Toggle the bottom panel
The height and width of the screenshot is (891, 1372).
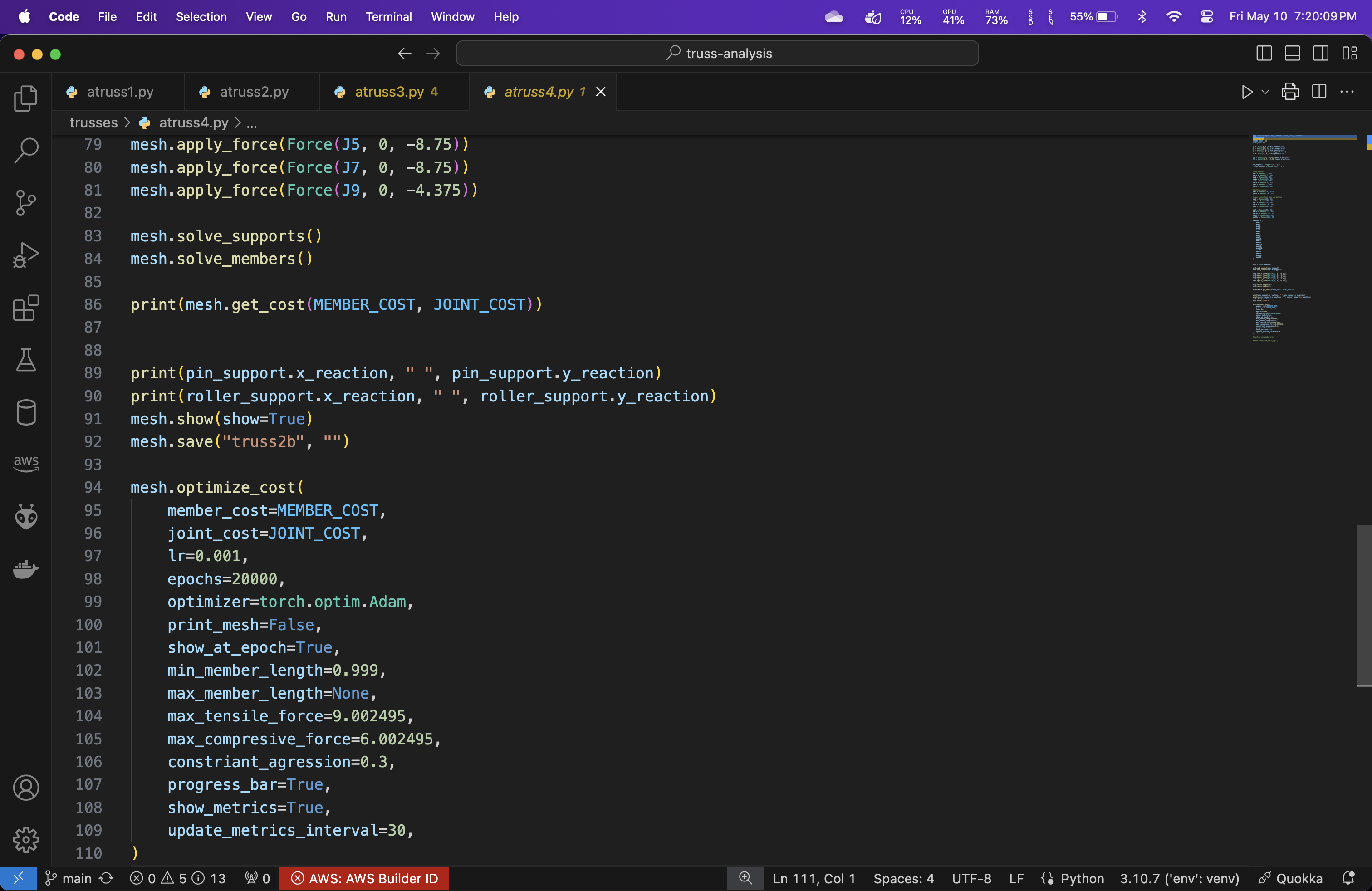point(1293,54)
